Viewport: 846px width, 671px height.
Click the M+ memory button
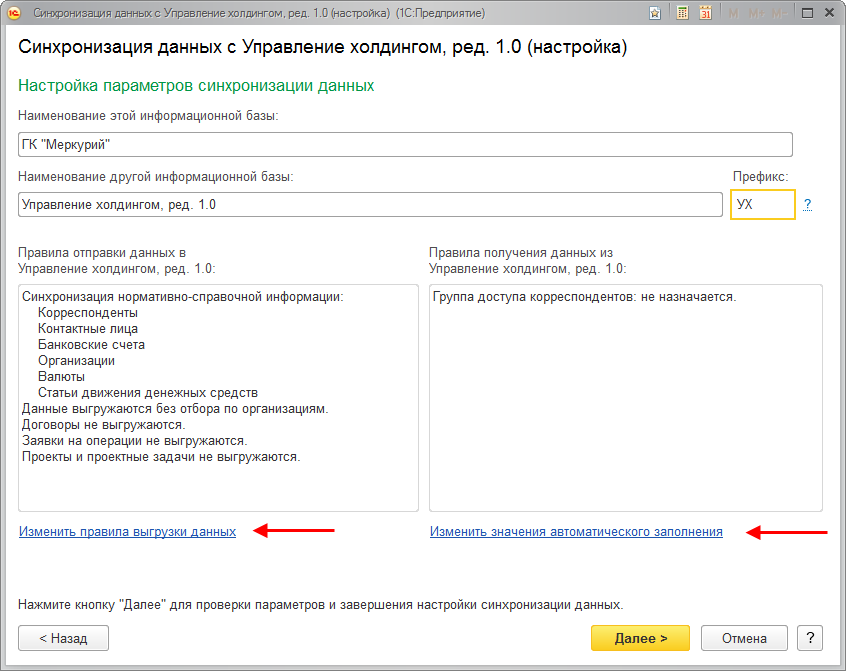point(756,13)
